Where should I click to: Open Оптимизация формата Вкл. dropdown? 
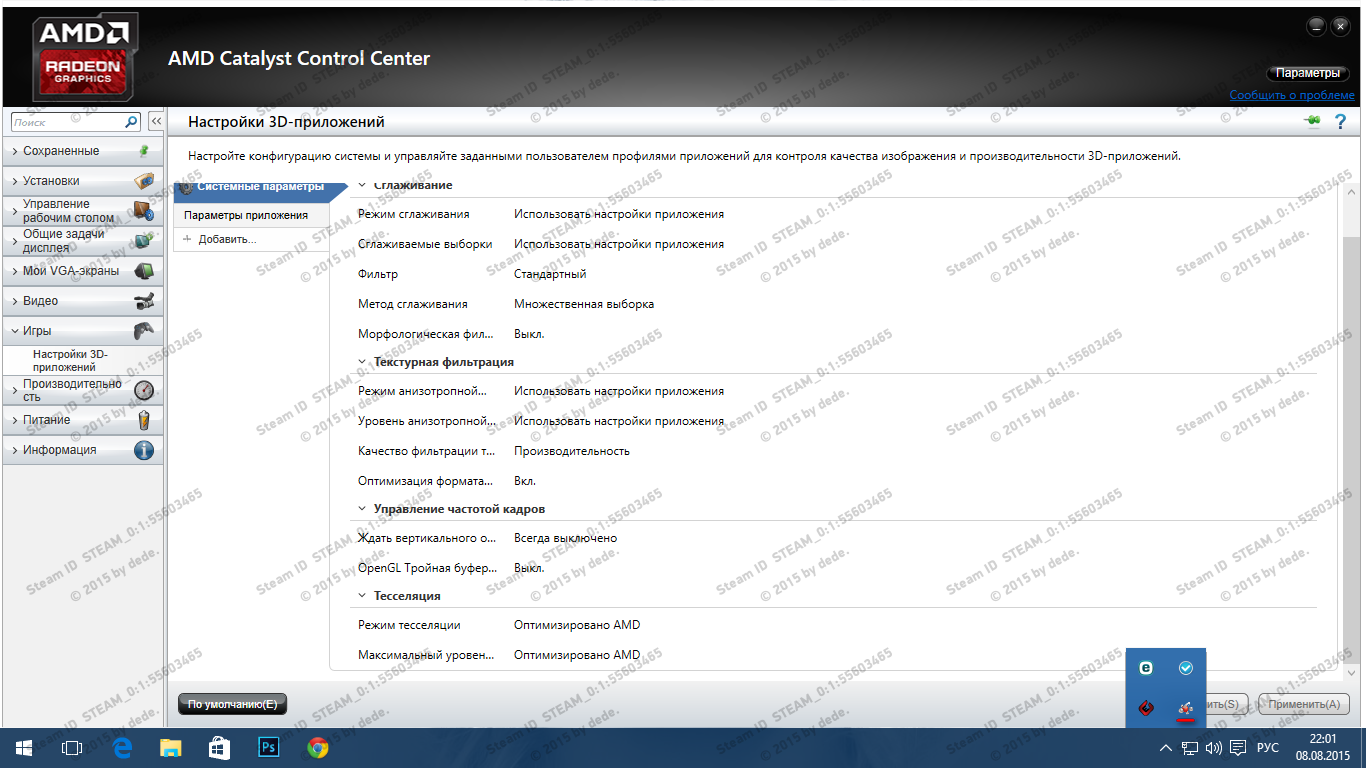coord(525,481)
